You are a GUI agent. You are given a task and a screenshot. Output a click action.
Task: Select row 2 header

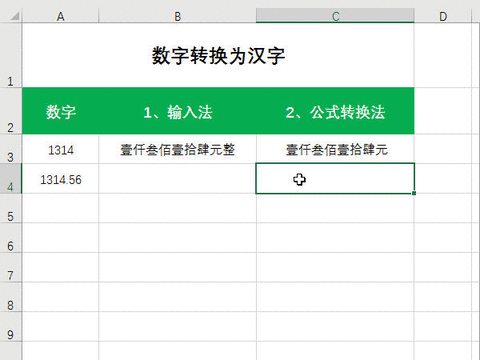point(11,111)
